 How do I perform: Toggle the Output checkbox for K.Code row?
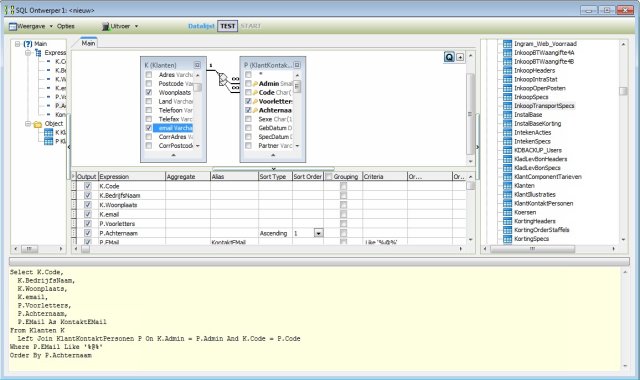[x=88, y=186]
